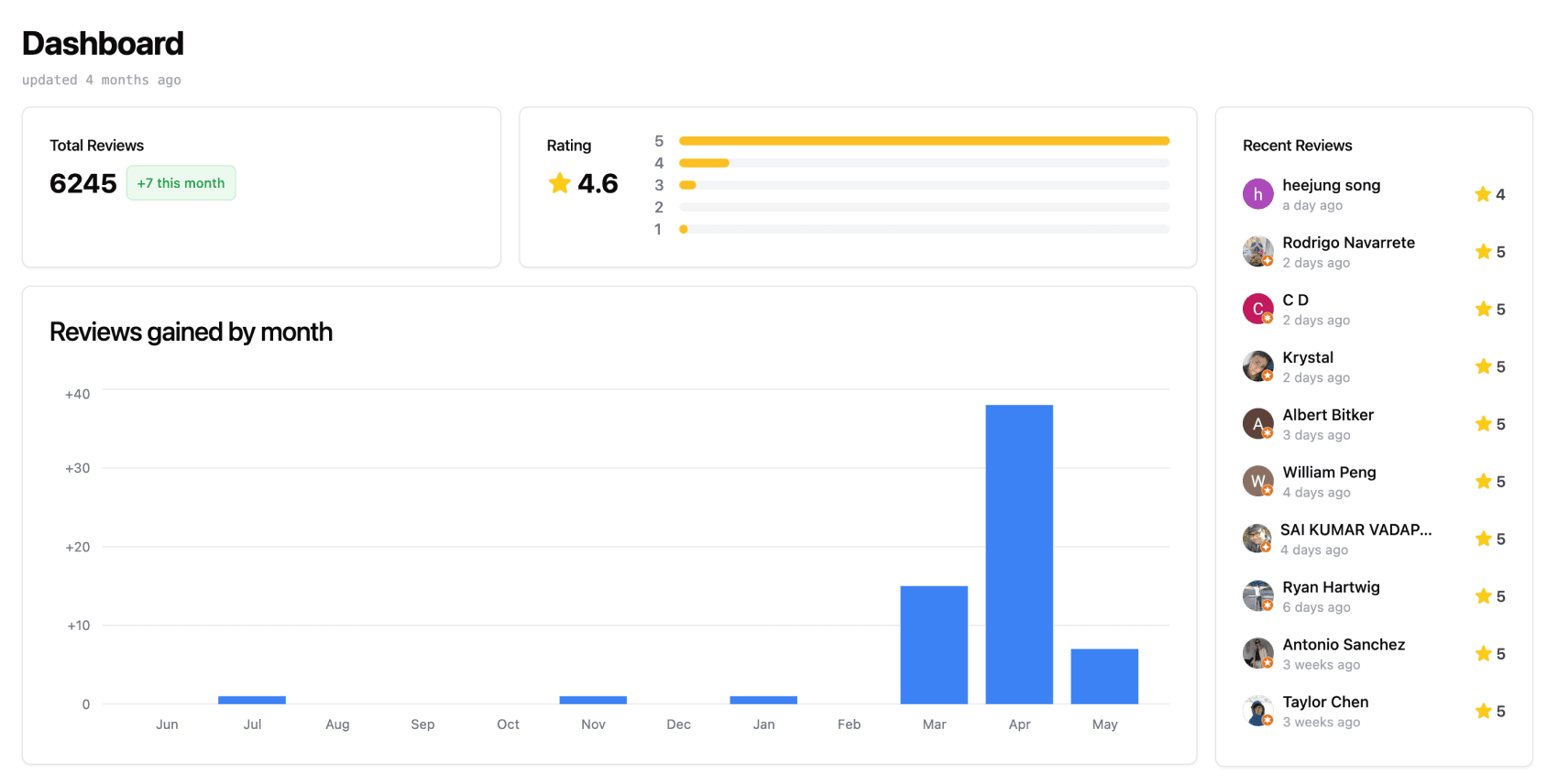
Task: Click the 5-star rating progress bar
Action: (924, 141)
